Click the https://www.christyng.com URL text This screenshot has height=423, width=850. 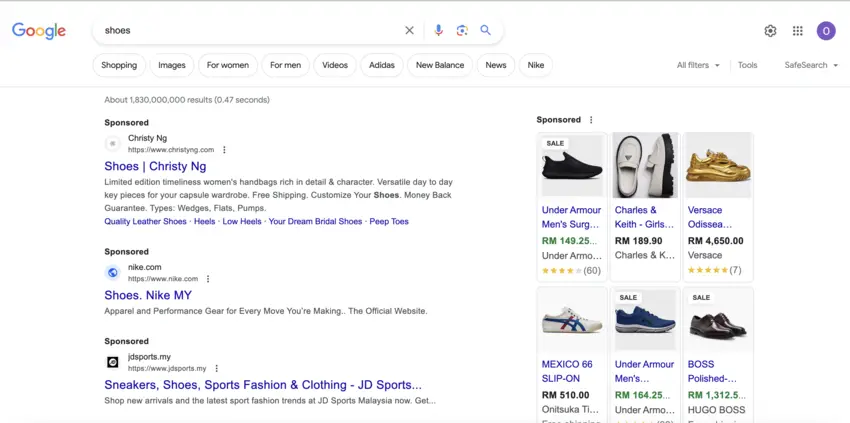tap(171, 150)
